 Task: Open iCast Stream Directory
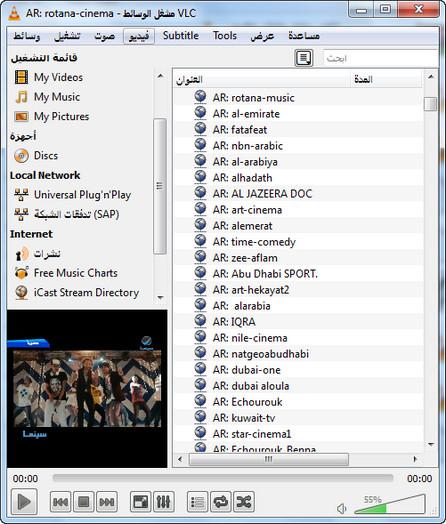[77, 292]
